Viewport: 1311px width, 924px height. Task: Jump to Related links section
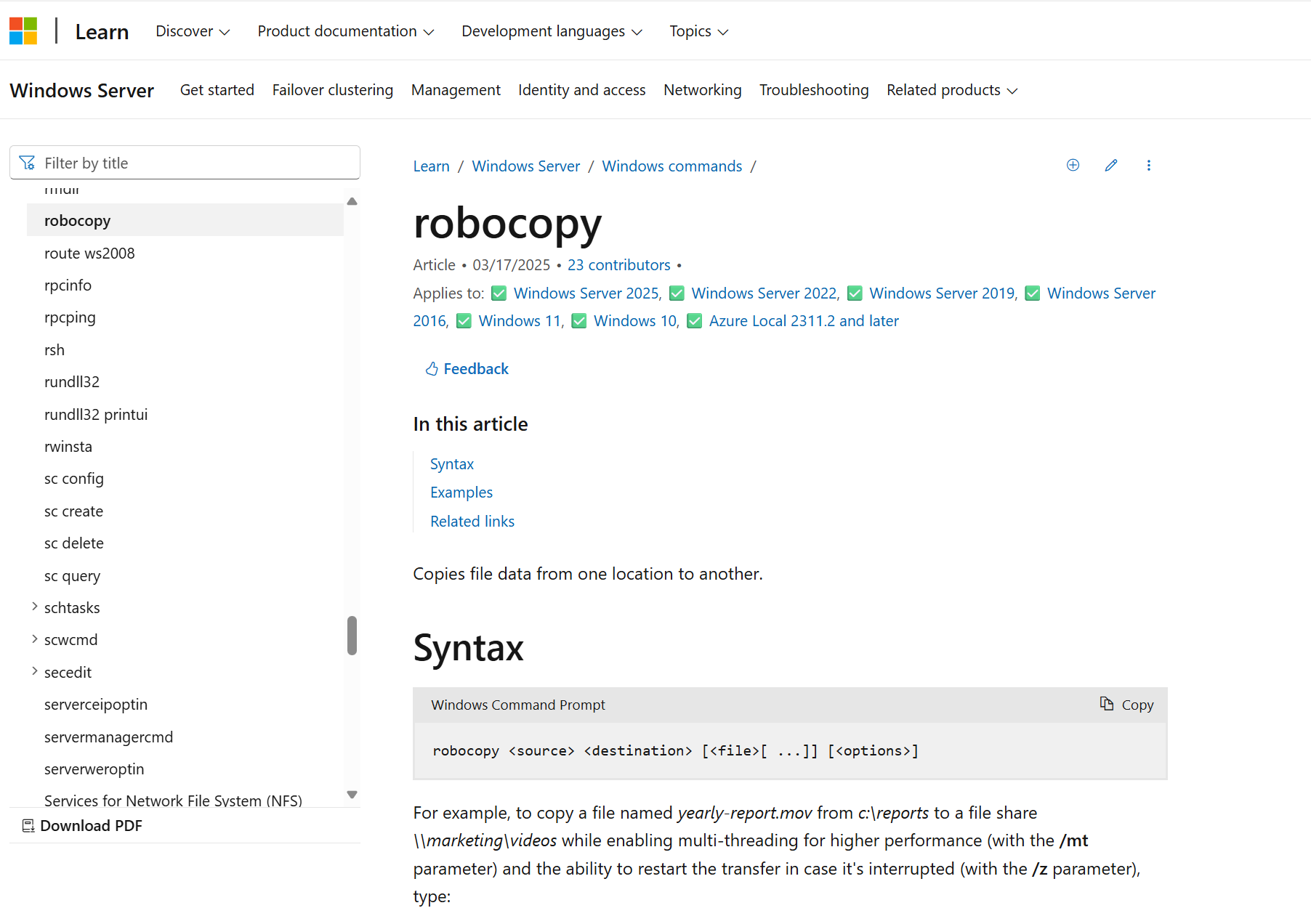point(472,521)
